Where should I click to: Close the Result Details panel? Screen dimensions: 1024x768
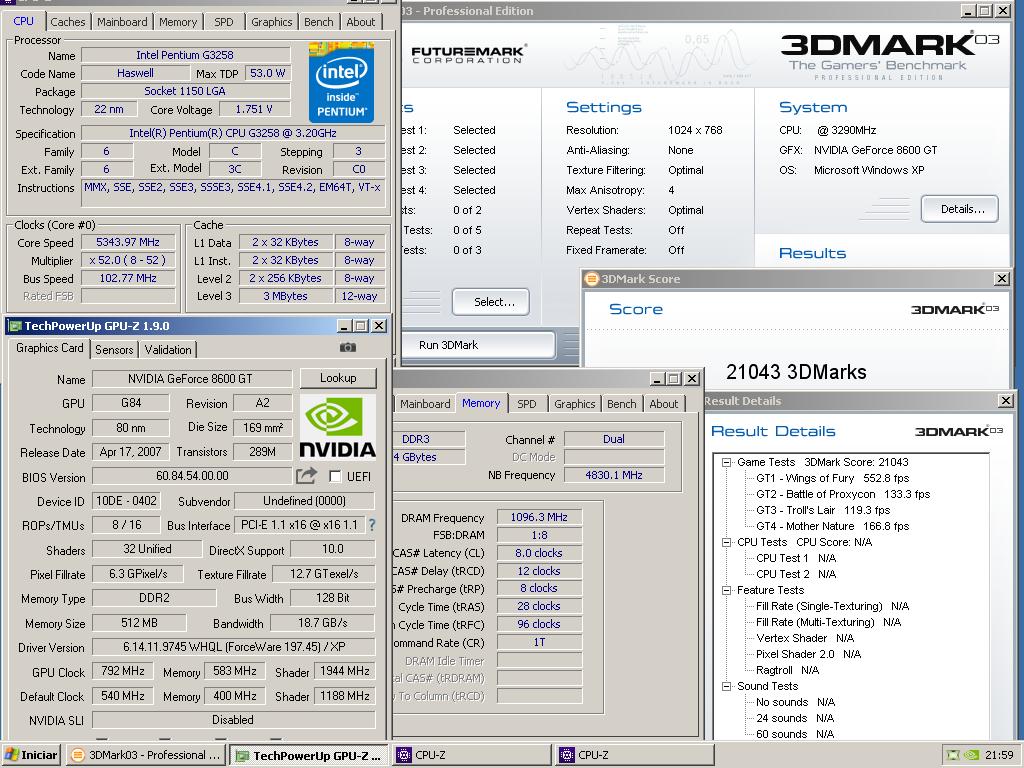point(1006,400)
